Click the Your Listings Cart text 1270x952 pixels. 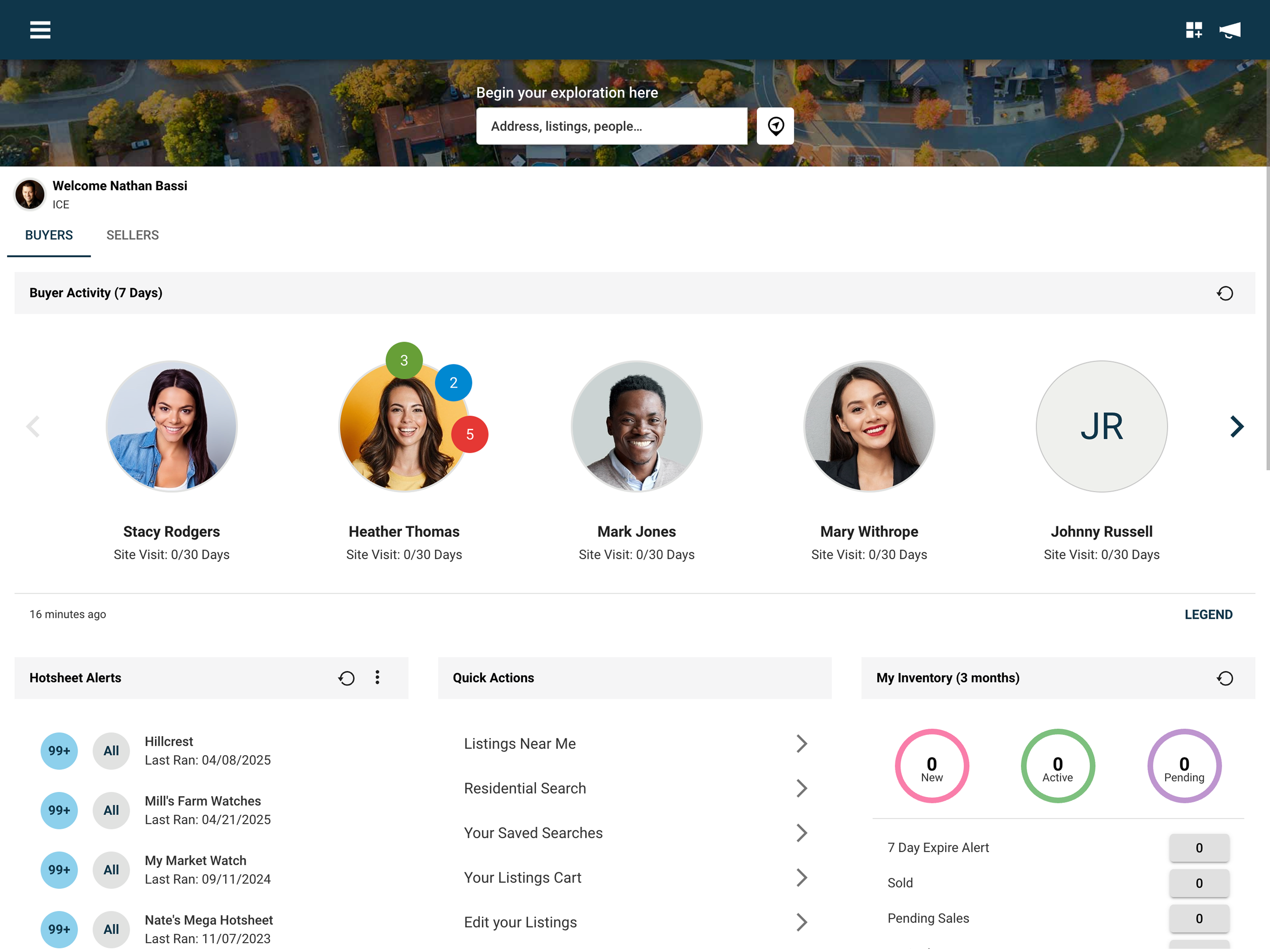tap(523, 878)
